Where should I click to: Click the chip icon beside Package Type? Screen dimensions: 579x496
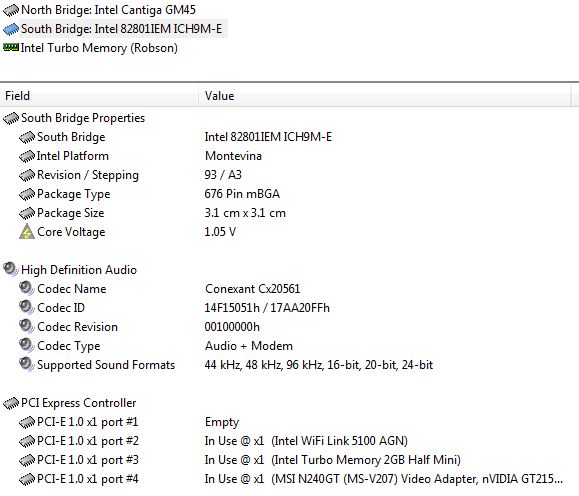coord(27,194)
